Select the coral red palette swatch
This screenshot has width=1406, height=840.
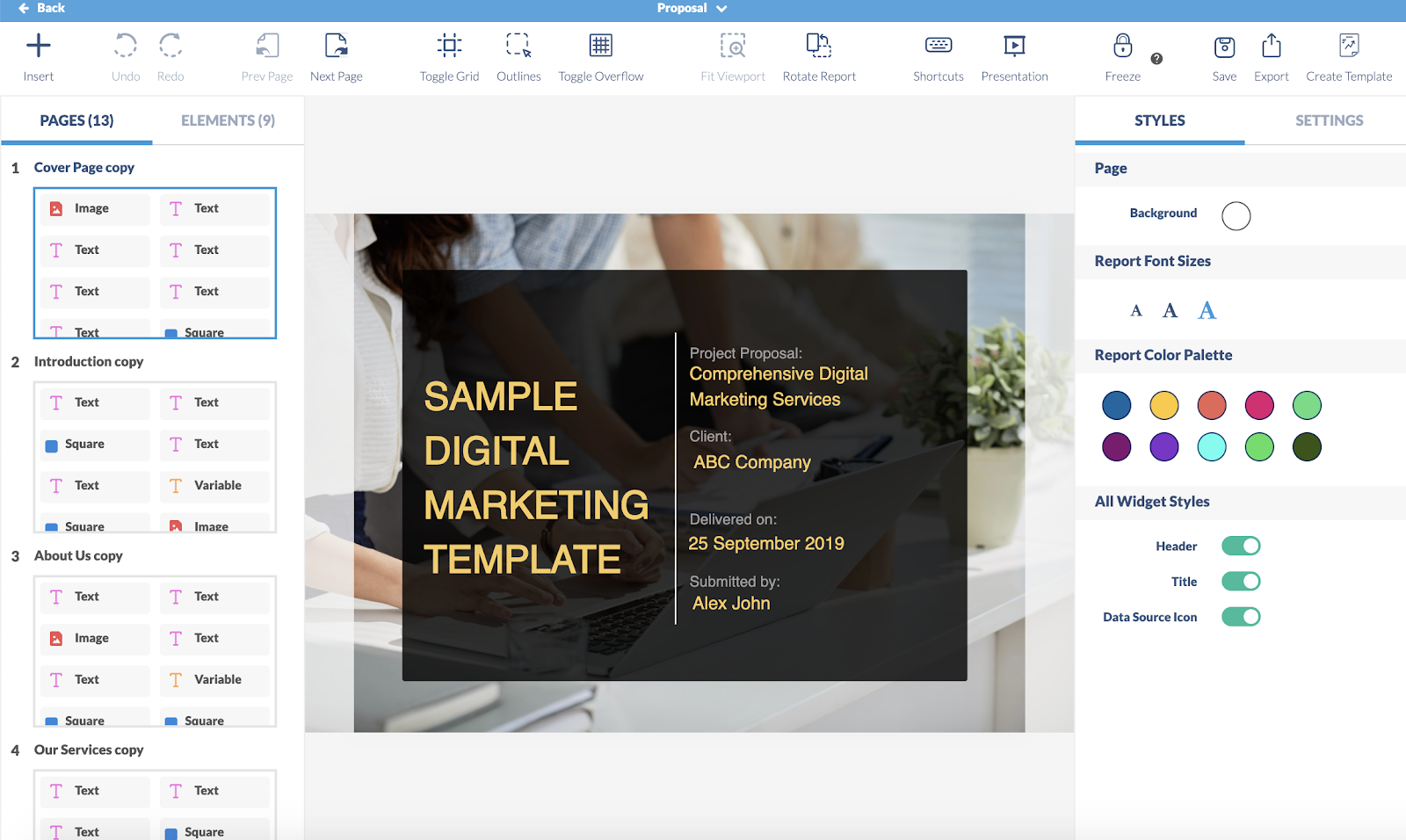pyautogui.click(x=1211, y=405)
